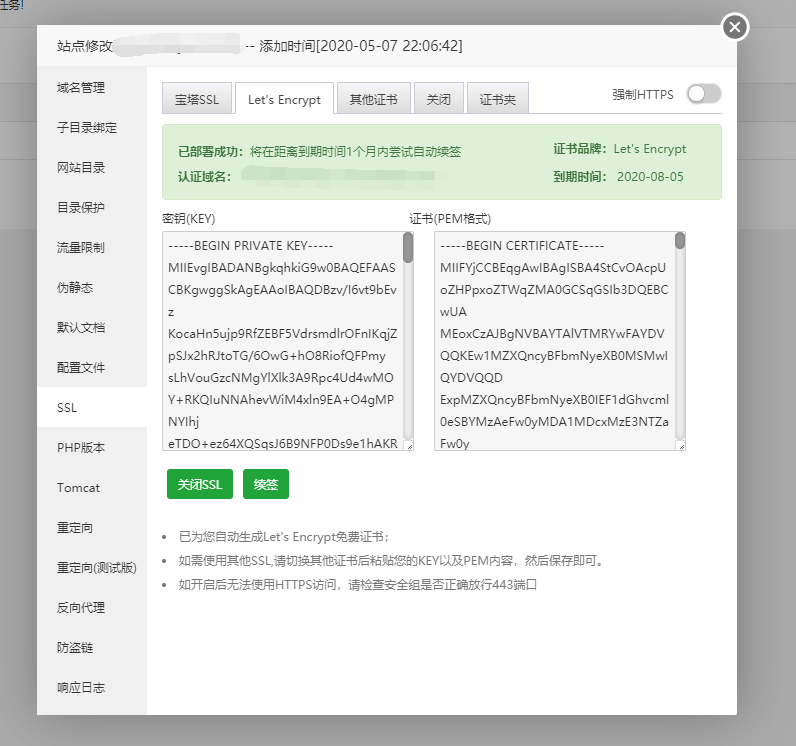
Task: Click the certificate box scrollbar
Action: point(680,241)
